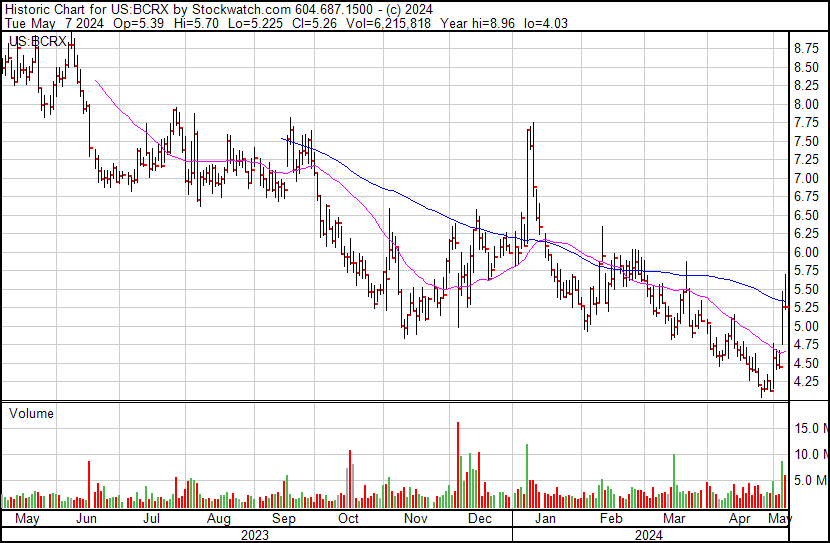Click the 'Volume' panel label

tap(31, 413)
